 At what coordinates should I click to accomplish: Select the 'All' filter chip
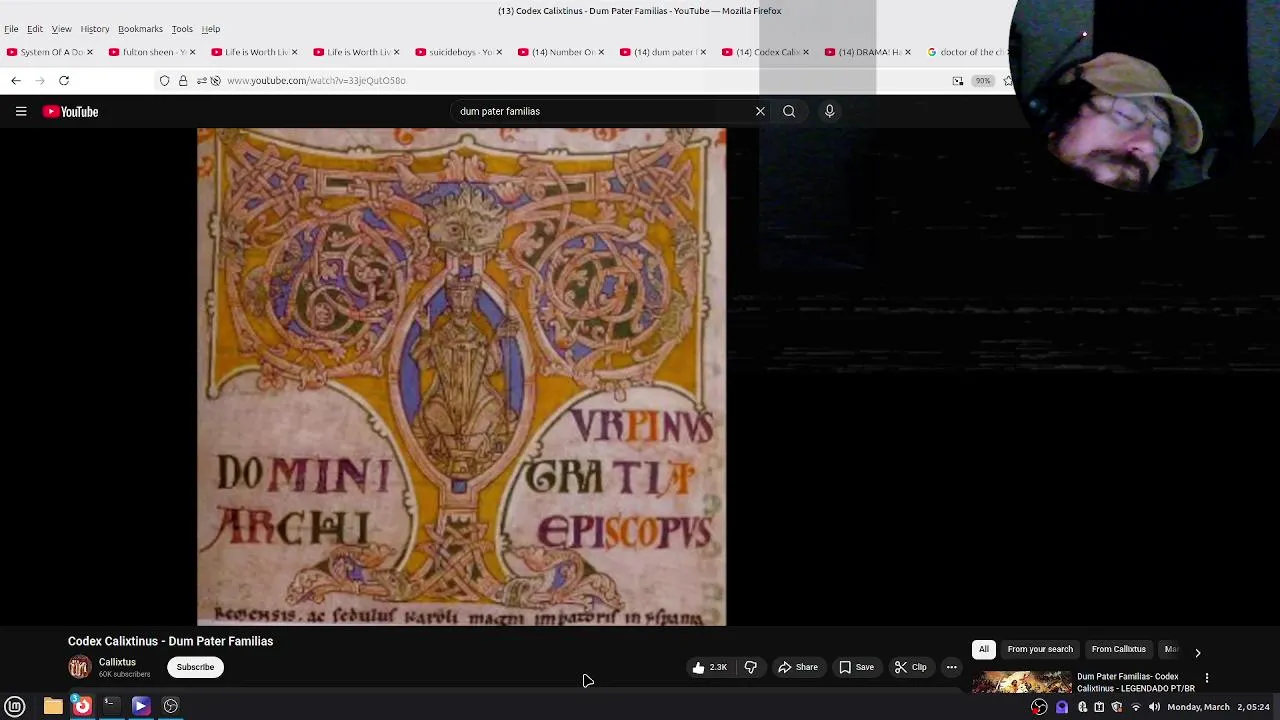pos(983,649)
